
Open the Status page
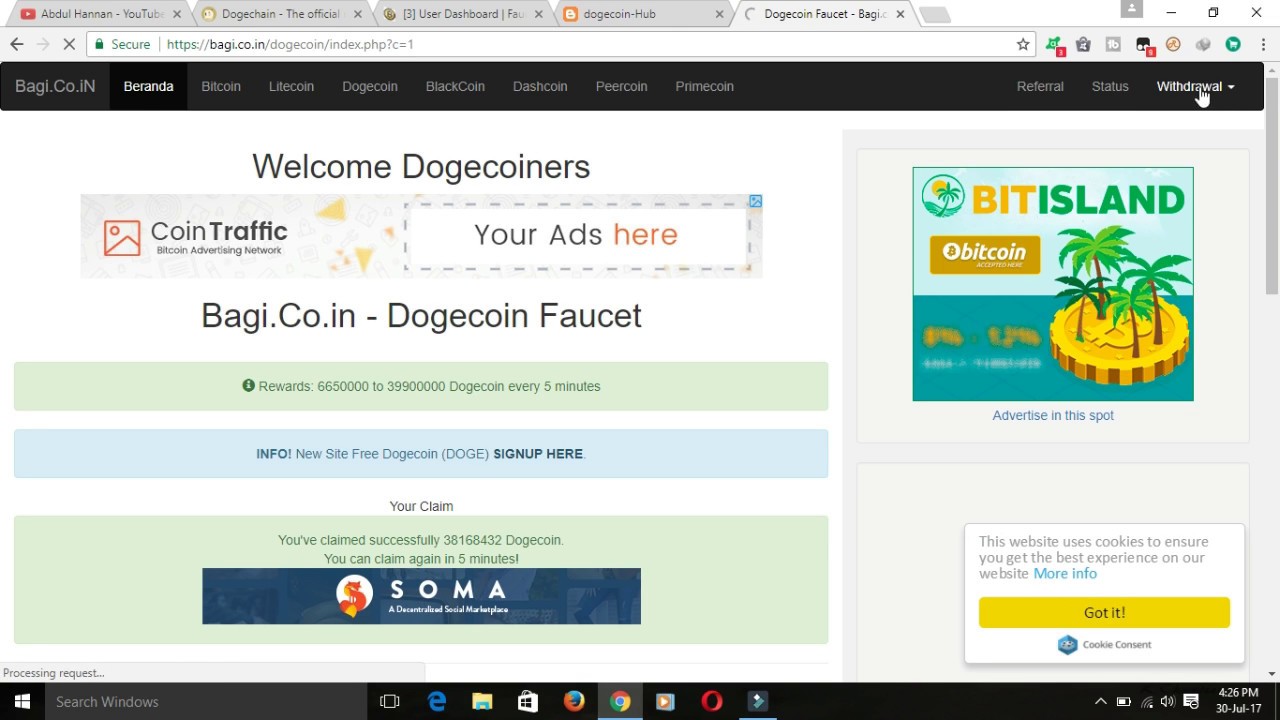pyautogui.click(x=1110, y=86)
